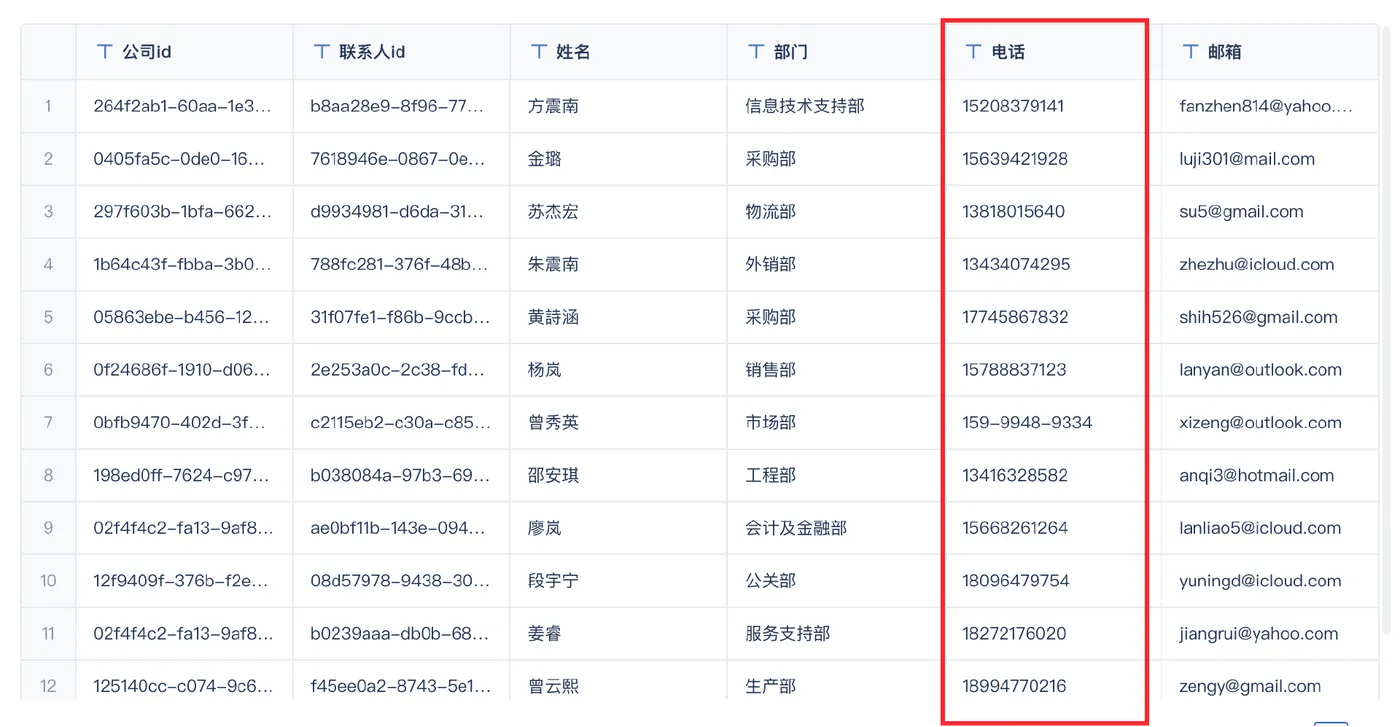Click phone number 13818015640
This screenshot has width=1400, height=727.
1014,212
